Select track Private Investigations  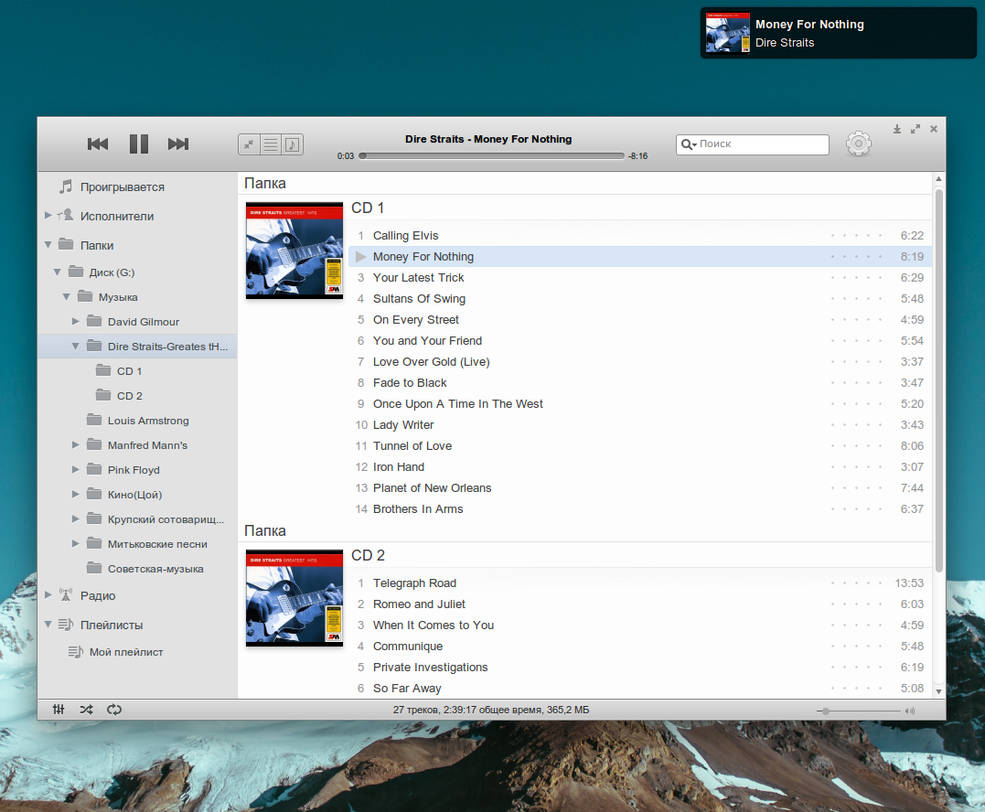pyautogui.click(x=430, y=667)
